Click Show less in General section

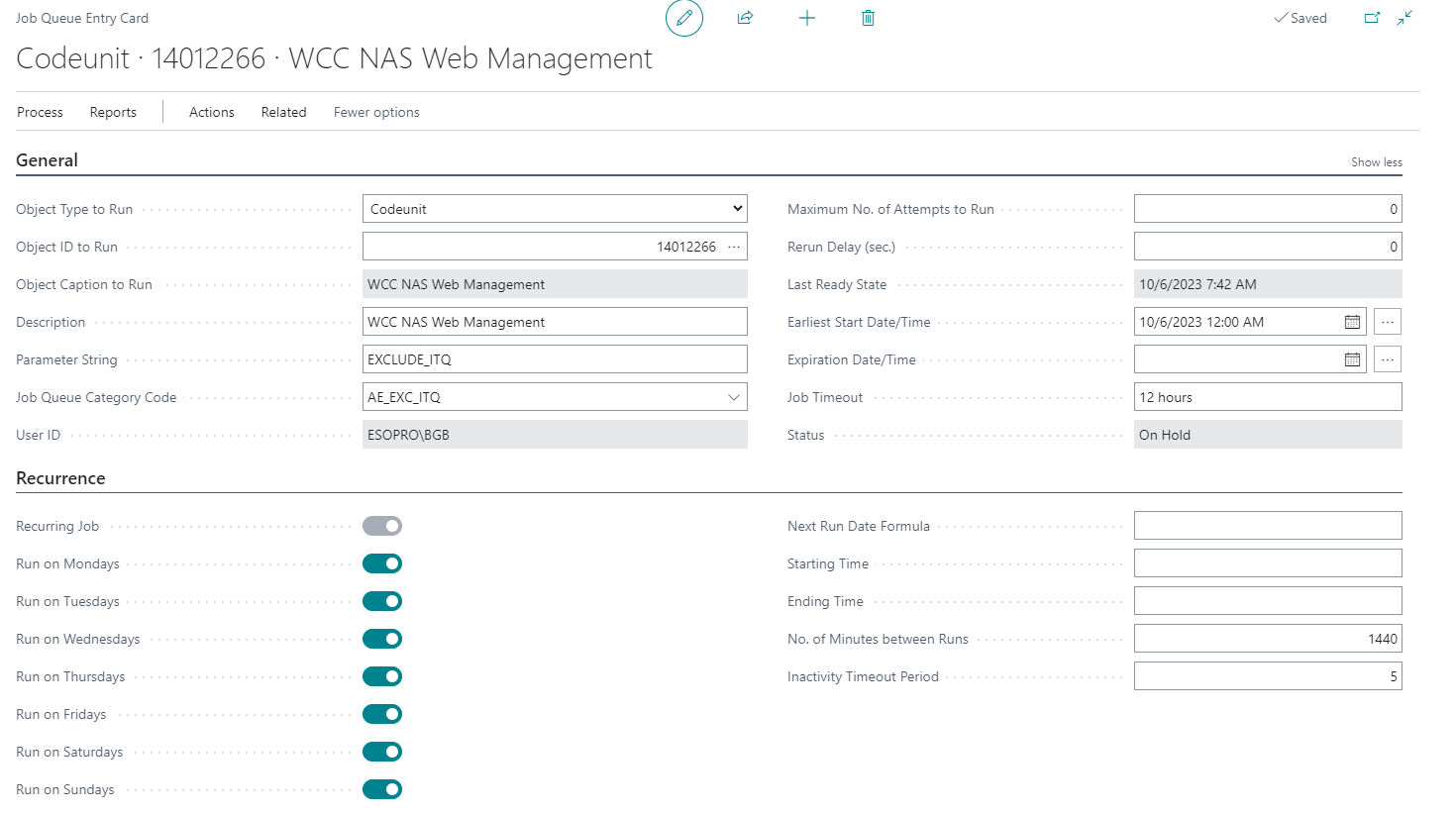[x=1376, y=162]
